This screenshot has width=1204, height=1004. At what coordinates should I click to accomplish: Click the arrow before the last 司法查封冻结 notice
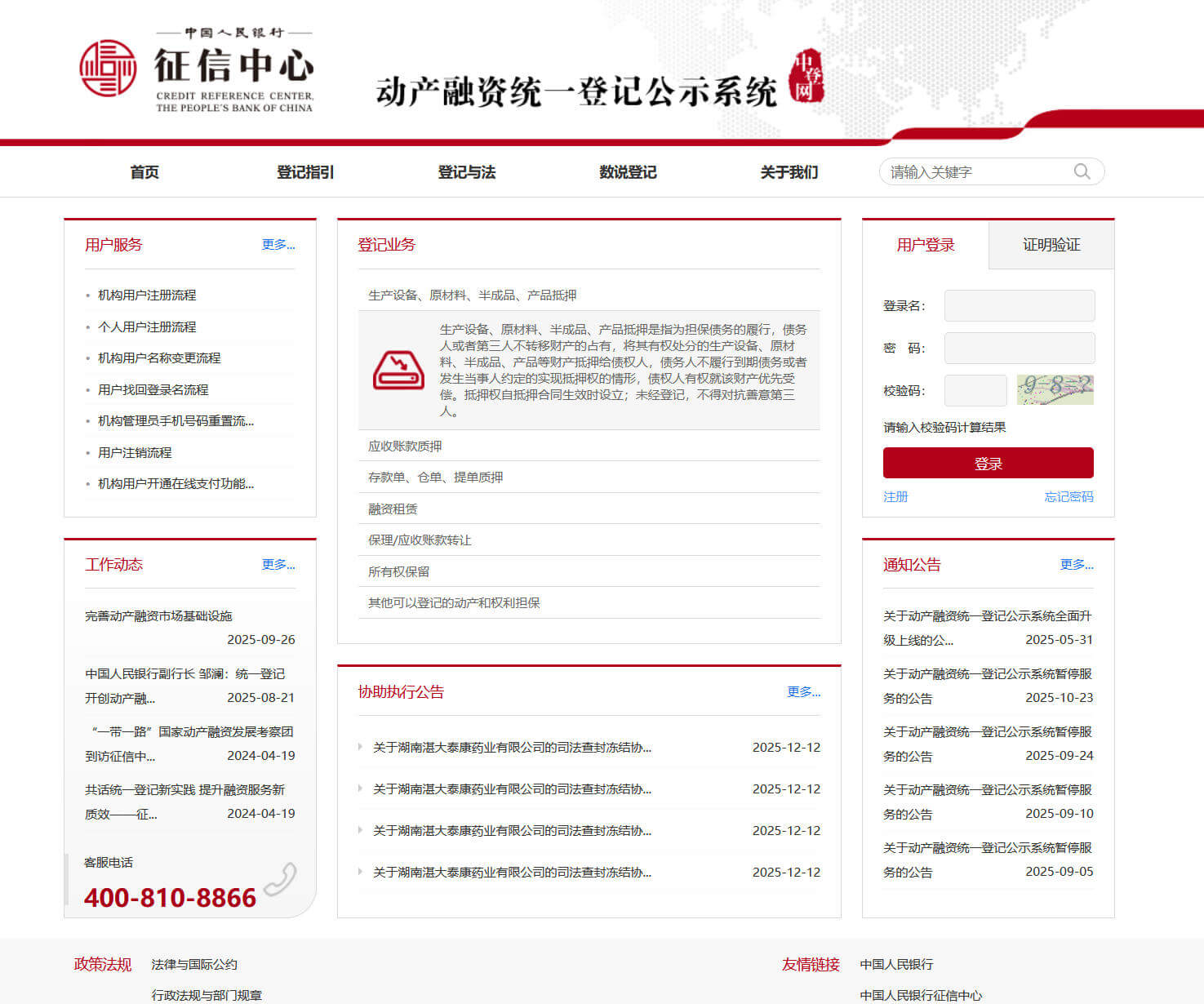tap(360, 872)
